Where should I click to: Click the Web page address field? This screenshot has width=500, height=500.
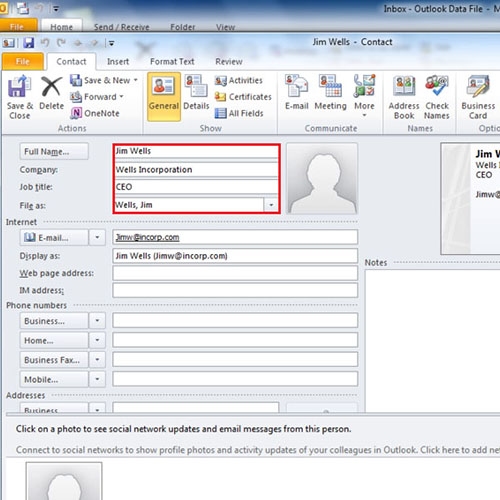(x=235, y=273)
